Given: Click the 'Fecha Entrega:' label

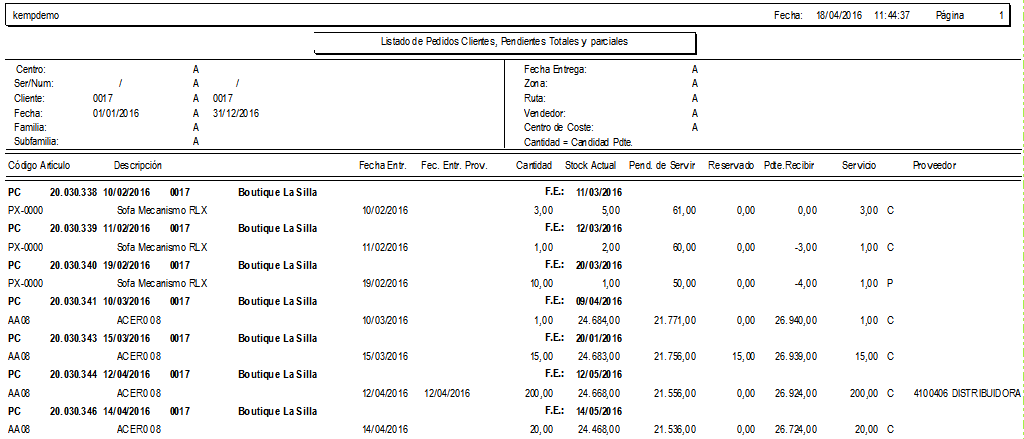Looking at the screenshot, I should [x=555, y=69].
